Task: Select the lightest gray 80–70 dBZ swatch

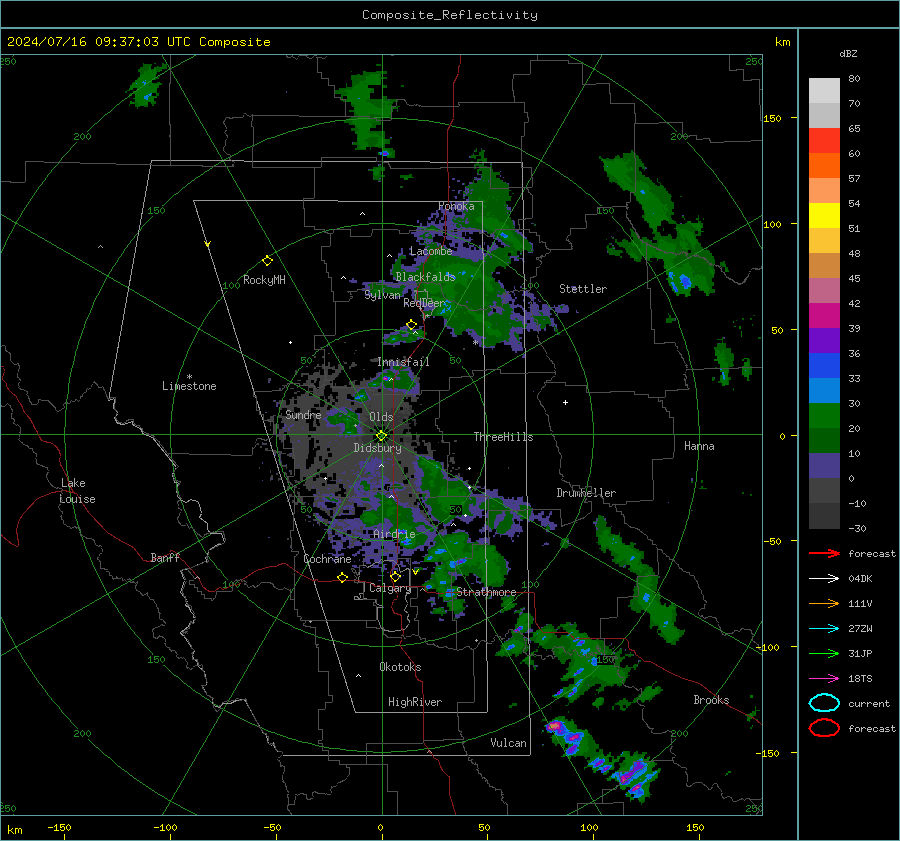Action: point(824,91)
